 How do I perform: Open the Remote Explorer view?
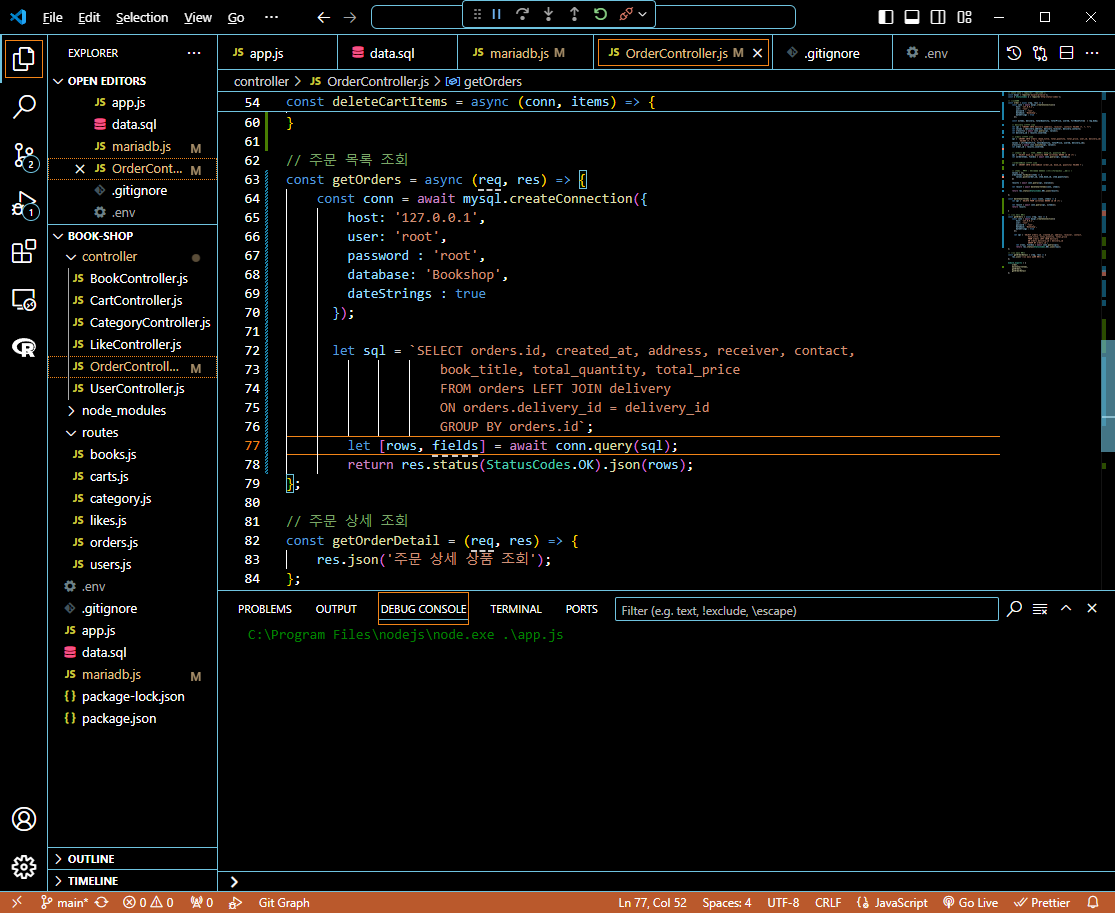tap(24, 300)
